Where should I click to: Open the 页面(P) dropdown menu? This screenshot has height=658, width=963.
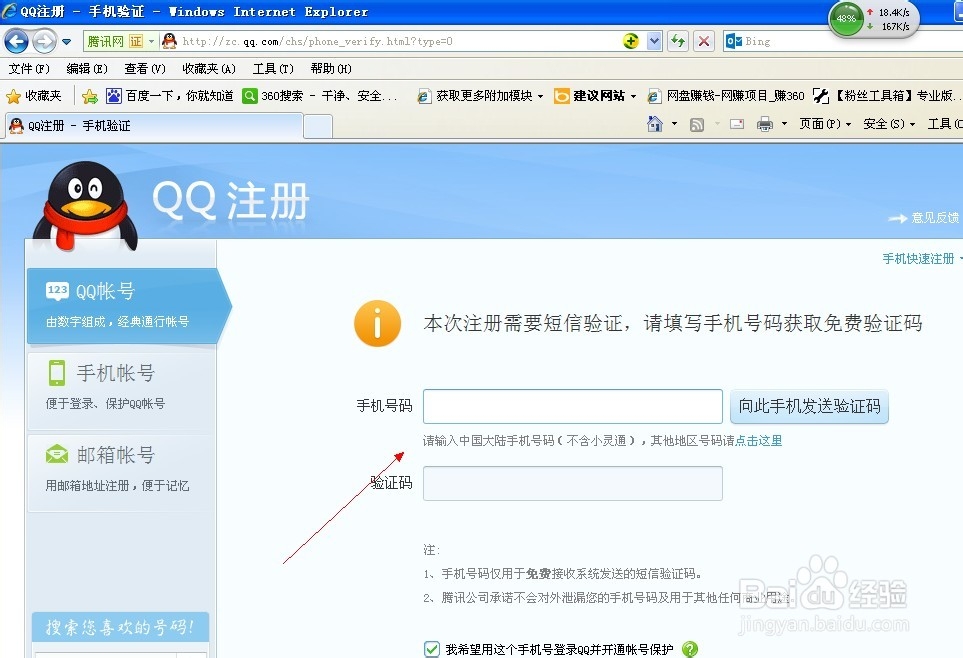point(825,124)
